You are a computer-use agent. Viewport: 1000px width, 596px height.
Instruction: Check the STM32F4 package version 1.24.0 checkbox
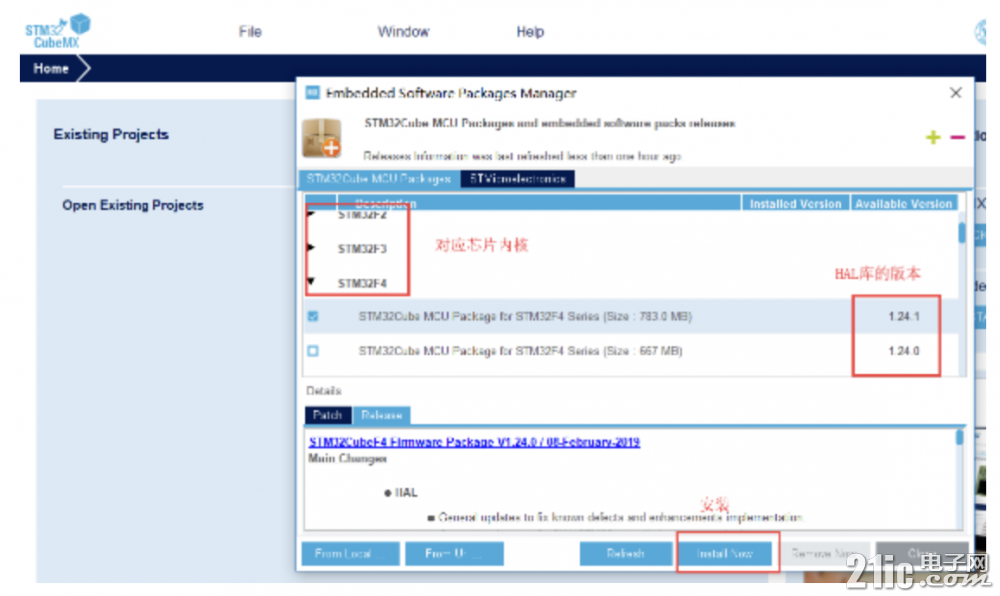pyautogui.click(x=313, y=351)
